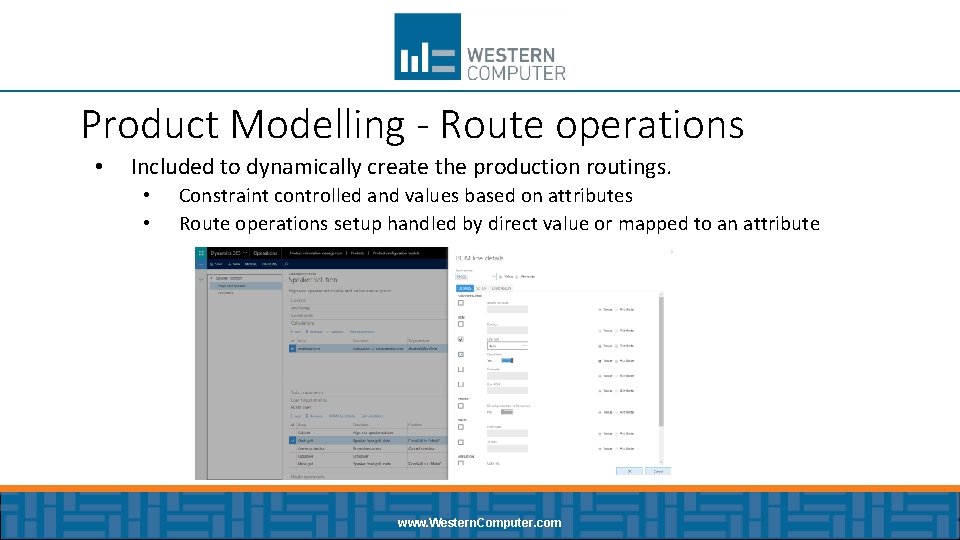Open BOM line details from BOM toolbar
Image resolution: width=960 pixels, height=540 pixels.
pos(342,416)
